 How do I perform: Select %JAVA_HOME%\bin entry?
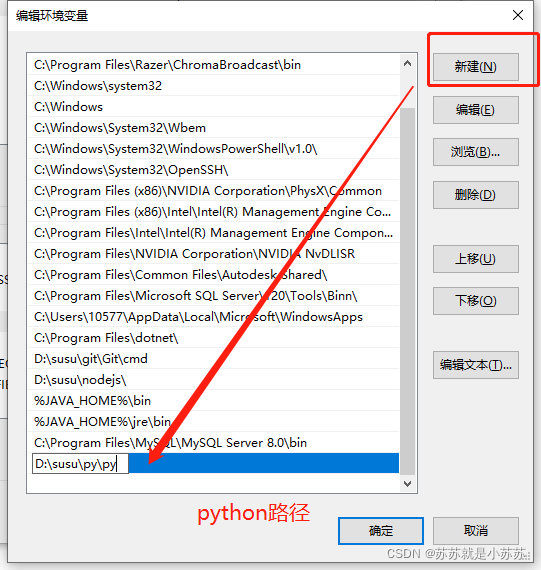[x=213, y=401]
